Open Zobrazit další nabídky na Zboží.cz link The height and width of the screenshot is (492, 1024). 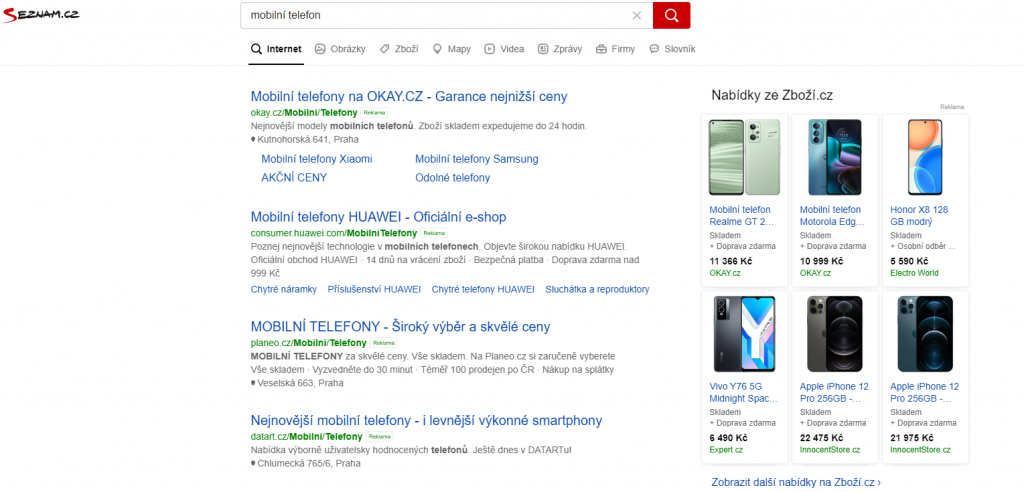(x=796, y=482)
